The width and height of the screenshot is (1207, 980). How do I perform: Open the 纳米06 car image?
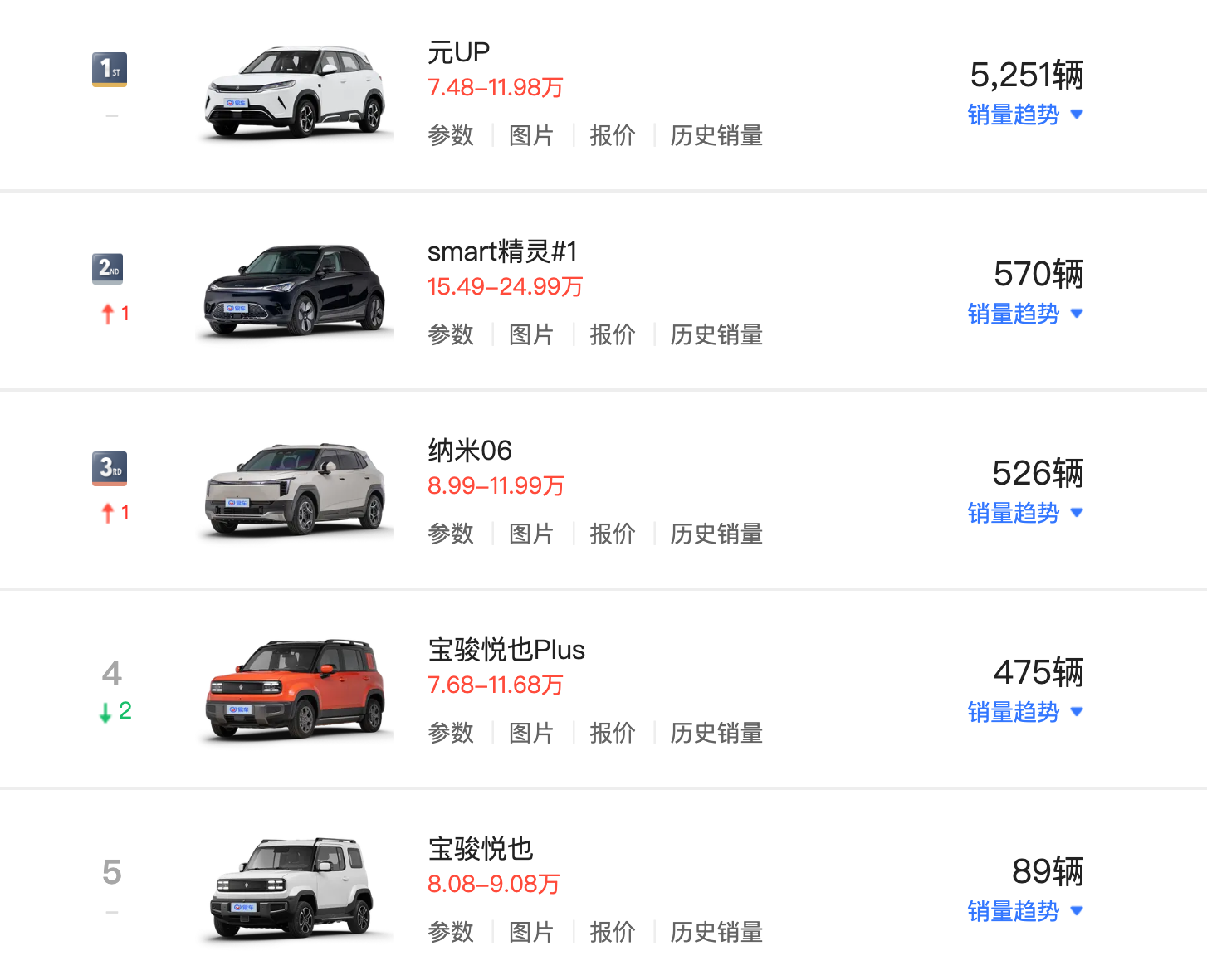295,490
